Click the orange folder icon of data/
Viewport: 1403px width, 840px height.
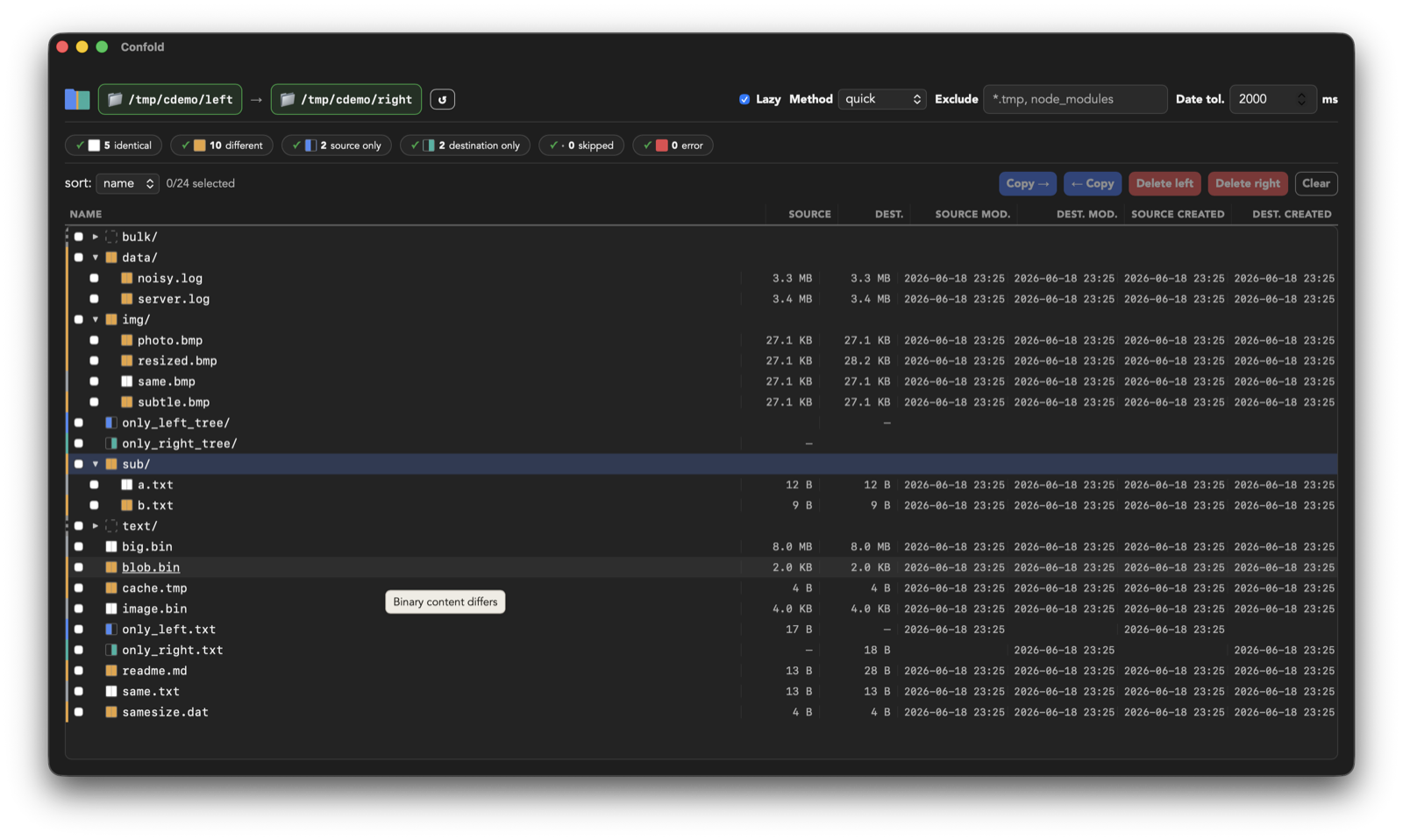pos(111,258)
